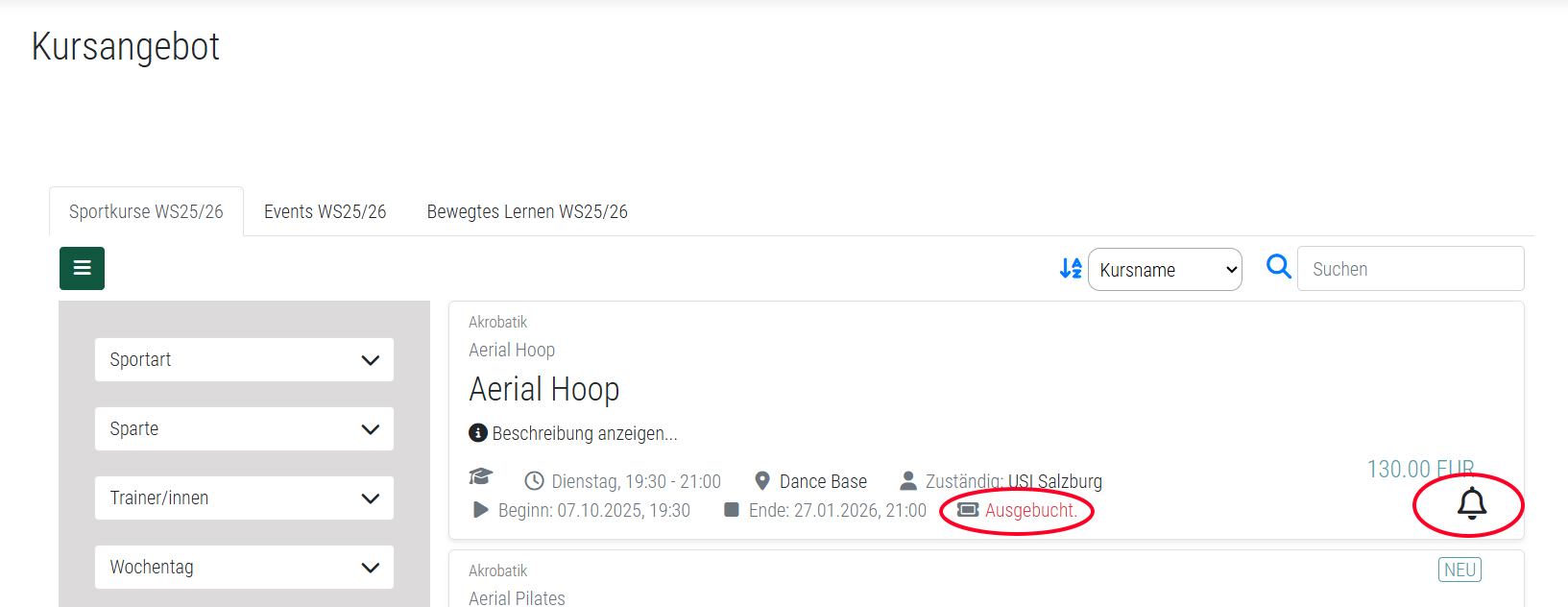Switch to the Events WS25/26 tab
1568x607 pixels.
[325, 211]
